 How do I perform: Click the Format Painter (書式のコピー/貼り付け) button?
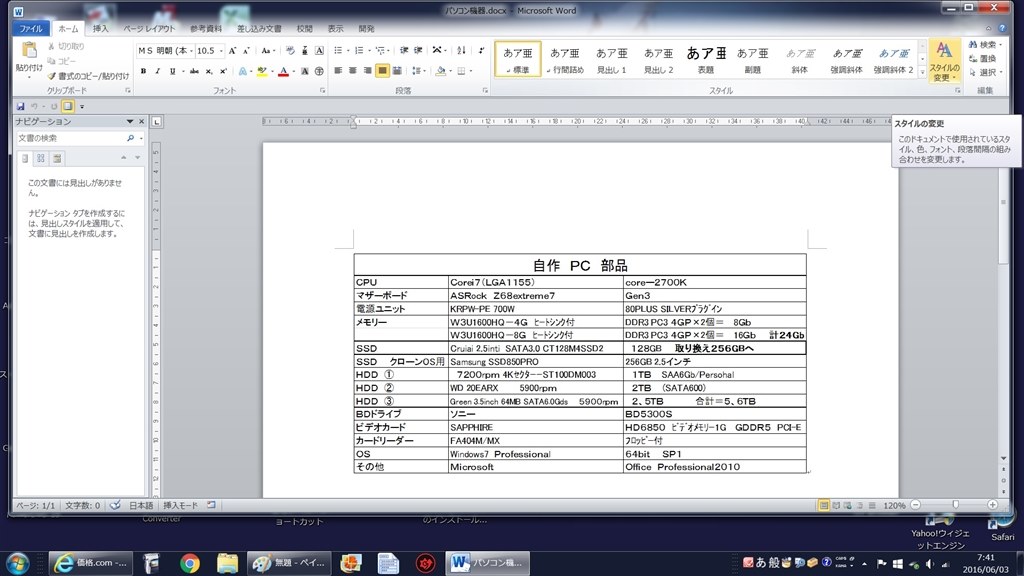[x=88, y=76]
